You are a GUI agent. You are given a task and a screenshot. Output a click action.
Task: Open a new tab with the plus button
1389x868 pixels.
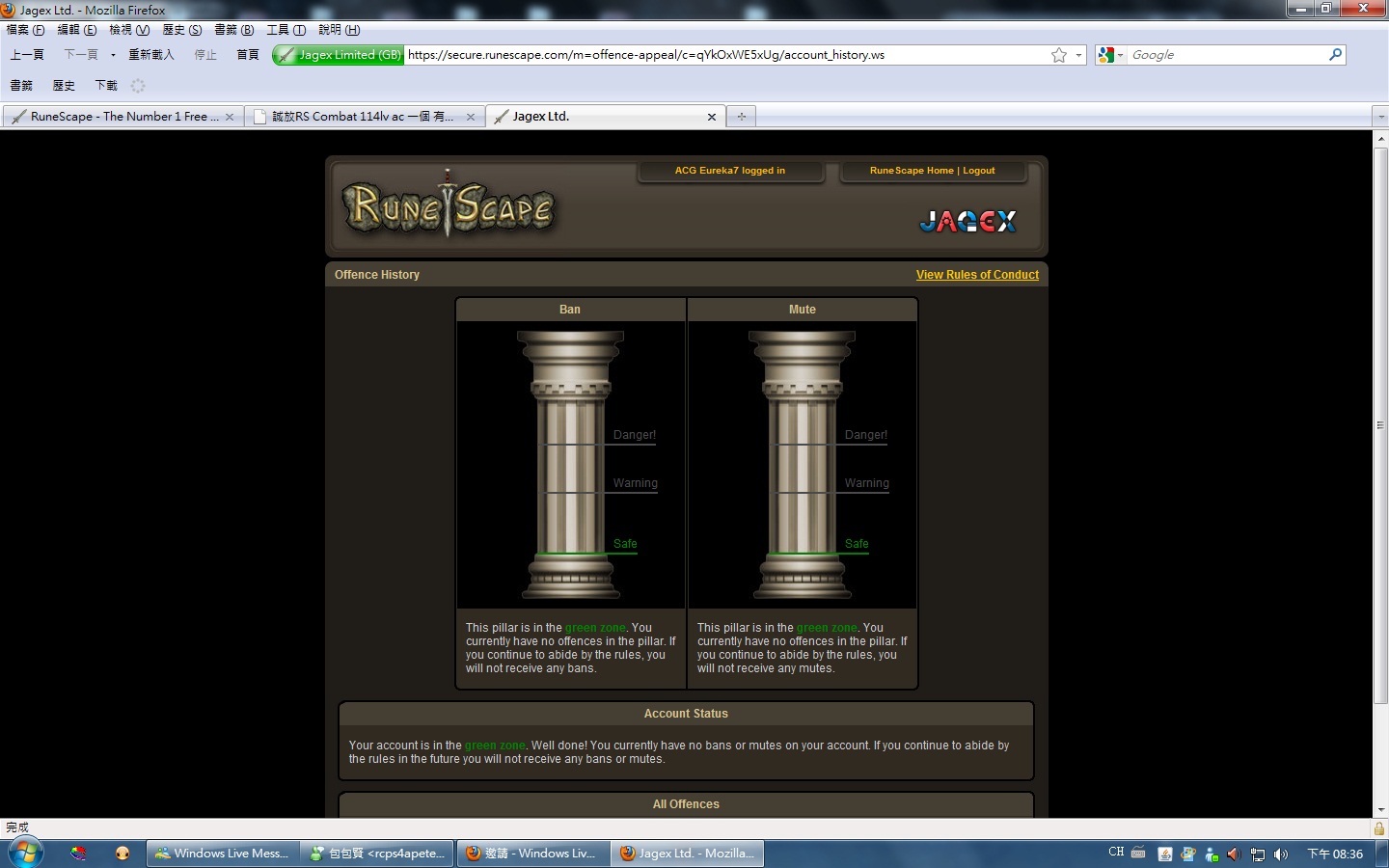click(742, 117)
